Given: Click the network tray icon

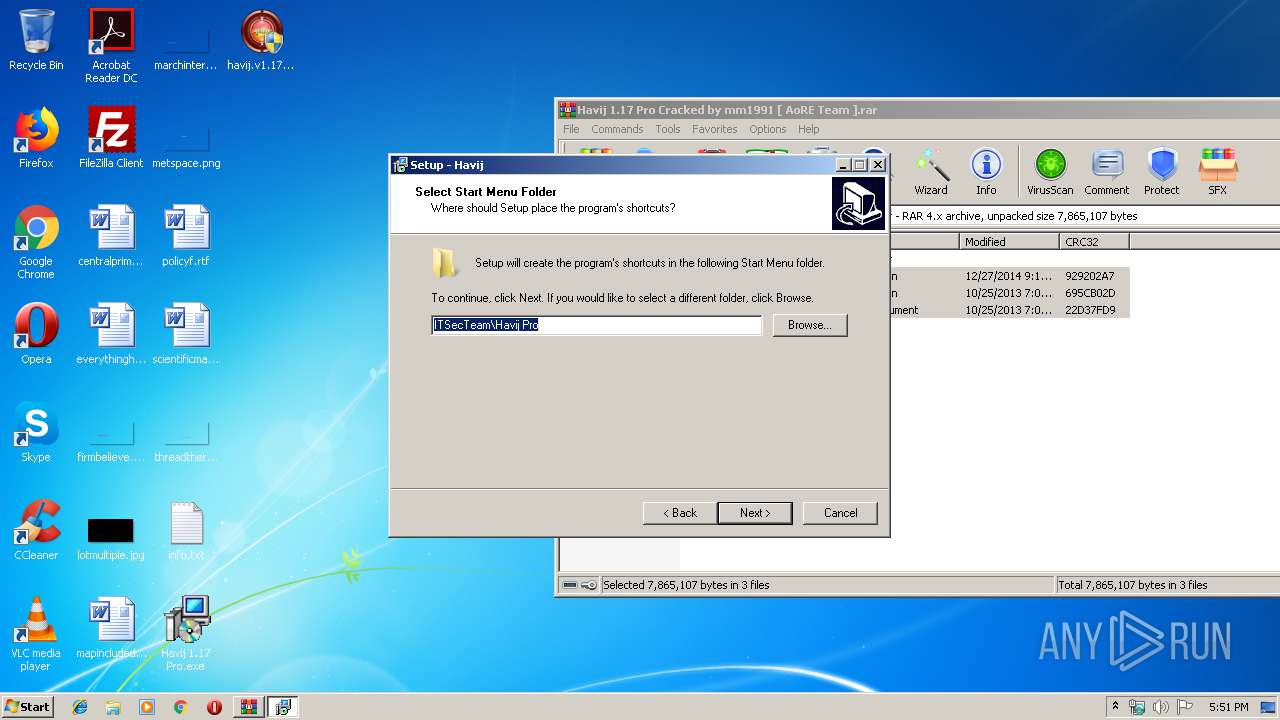Looking at the screenshot, I should 1137,707.
